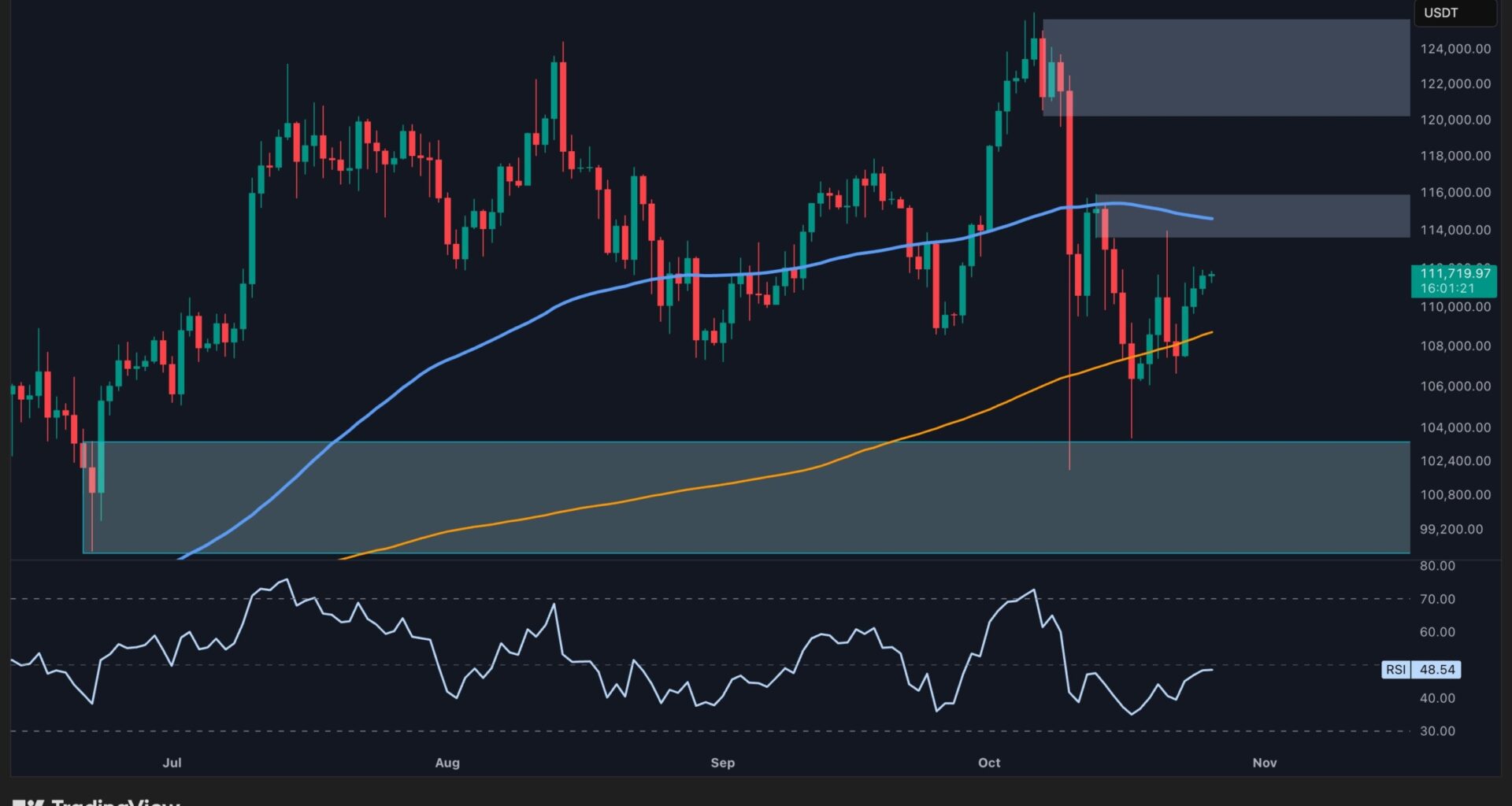This screenshot has width=1512, height=806.
Task: Click the 100,800.00 price axis label
Action: [x=1455, y=495]
